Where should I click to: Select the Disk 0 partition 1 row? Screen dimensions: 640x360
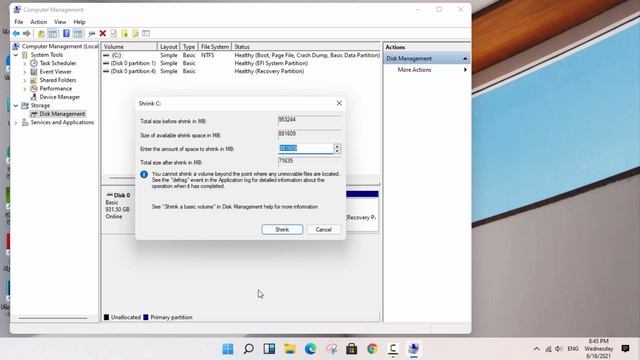(x=241, y=63)
